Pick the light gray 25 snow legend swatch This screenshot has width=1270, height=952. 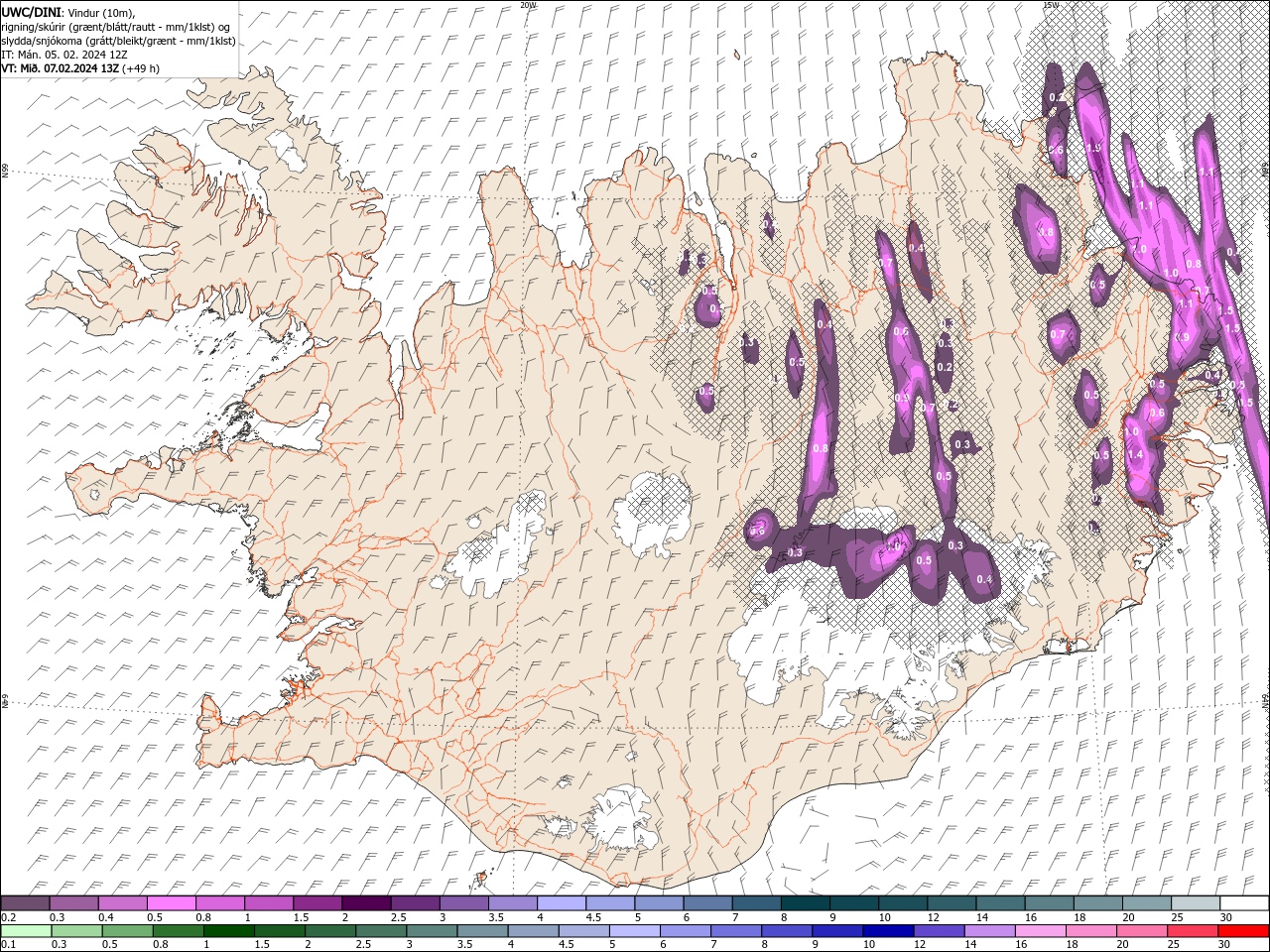pos(1195,903)
